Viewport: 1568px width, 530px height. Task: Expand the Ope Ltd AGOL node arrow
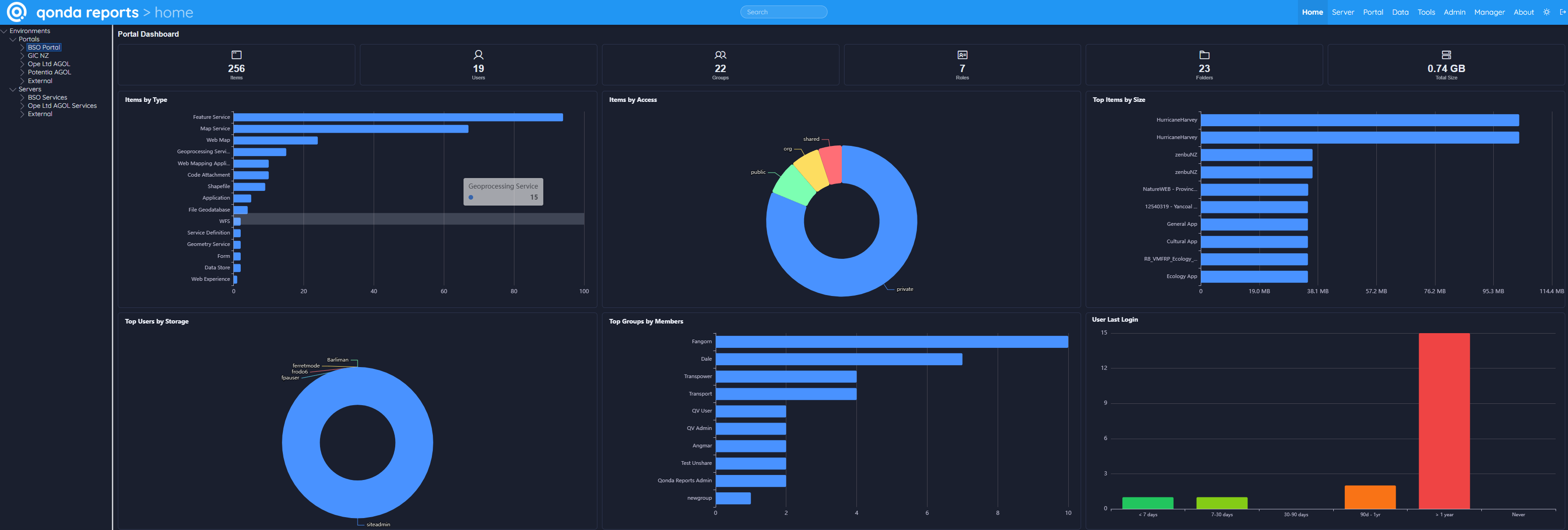pos(22,64)
